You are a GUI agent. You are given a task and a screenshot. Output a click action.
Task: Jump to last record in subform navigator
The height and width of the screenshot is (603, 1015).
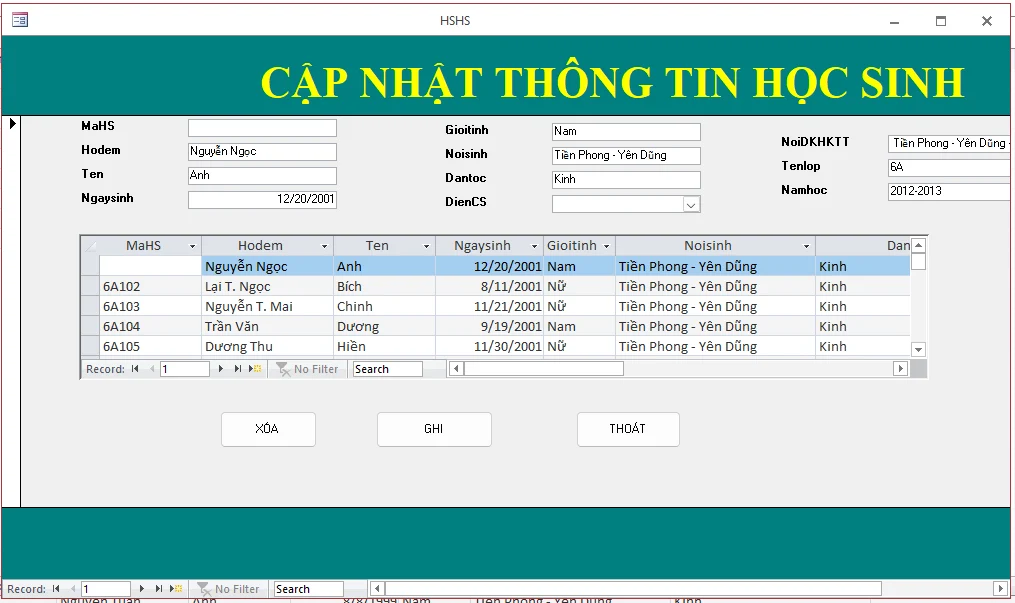pyautogui.click(x=238, y=369)
